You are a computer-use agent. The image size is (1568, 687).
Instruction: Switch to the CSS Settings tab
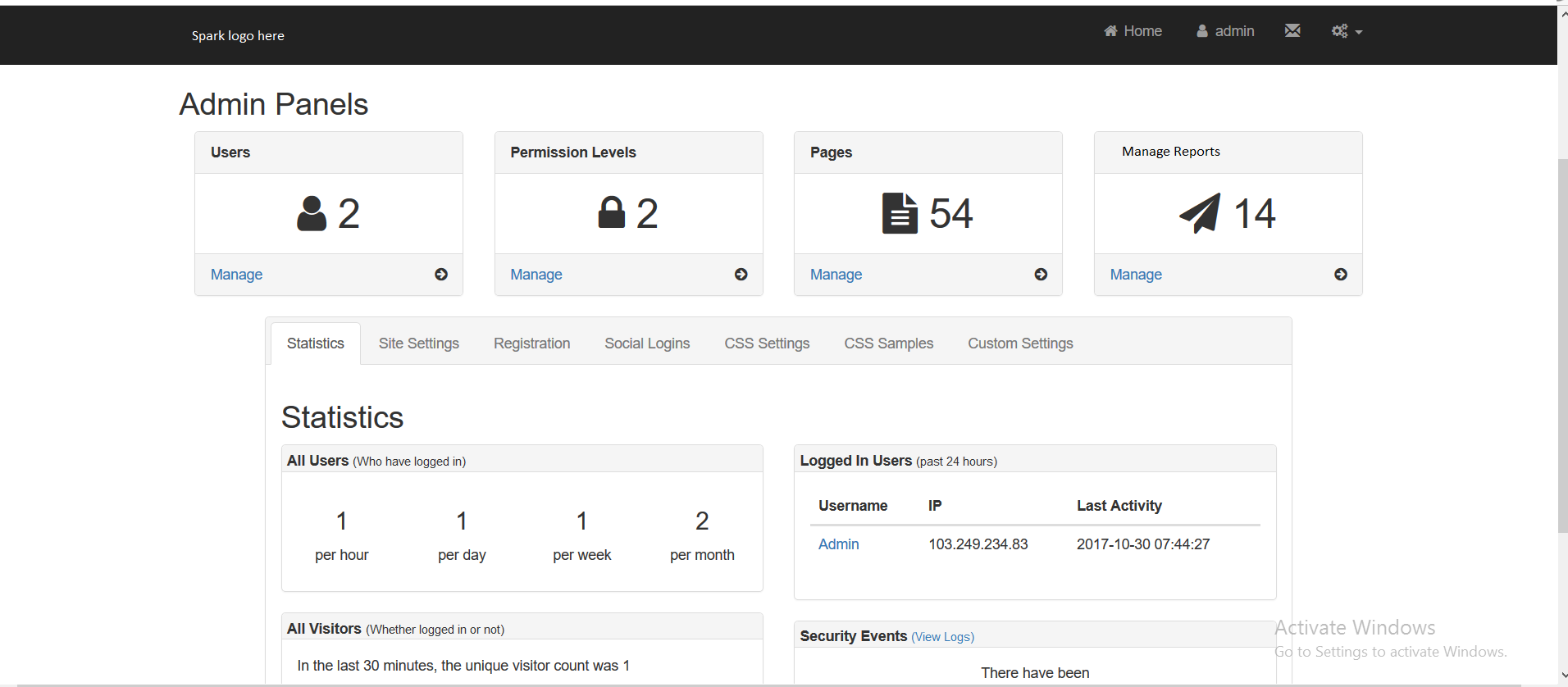767,343
